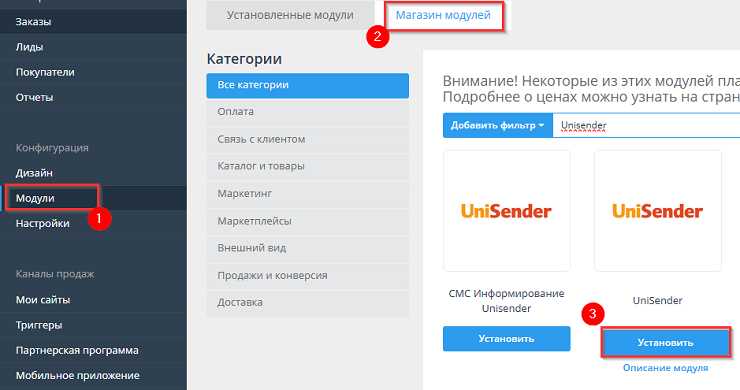
Task: Choose the Маркетинг category
Action: tap(308, 194)
